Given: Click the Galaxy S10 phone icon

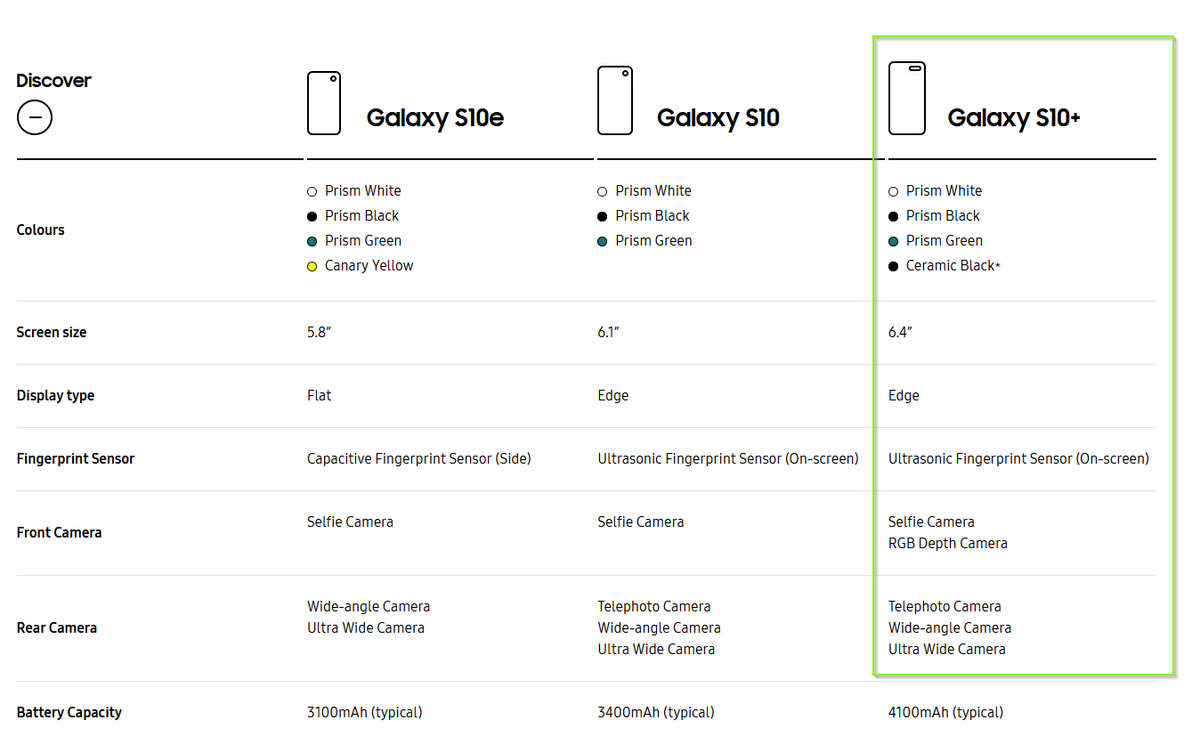Looking at the screenshot, I should 614,100.
